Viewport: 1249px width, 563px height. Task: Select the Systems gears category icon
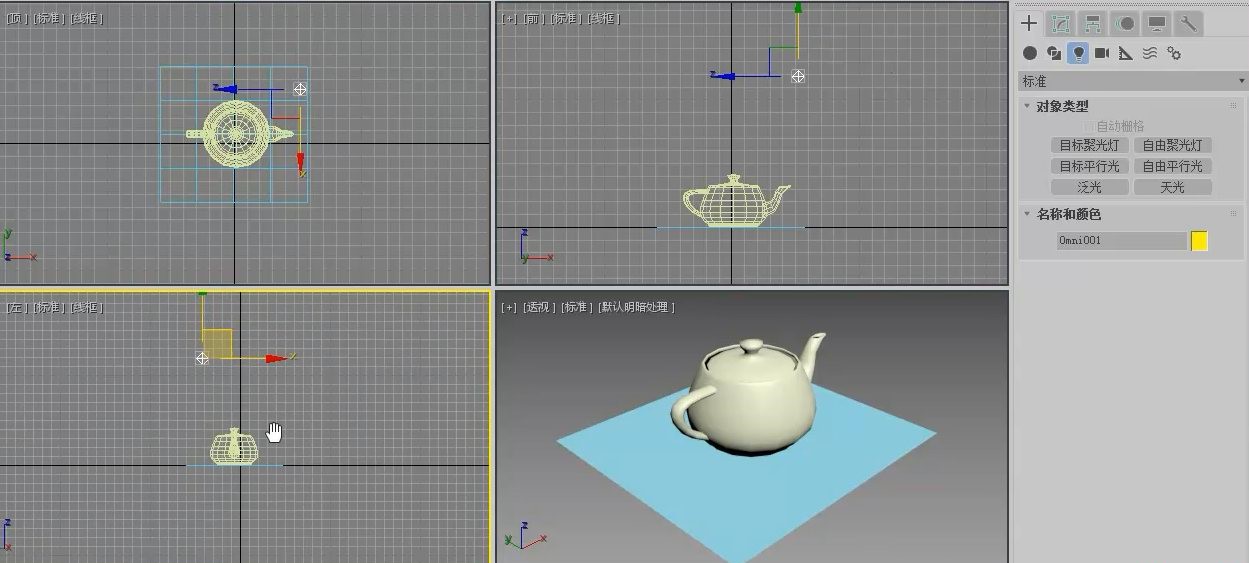pyautogui.click(x=1174, y=53)
